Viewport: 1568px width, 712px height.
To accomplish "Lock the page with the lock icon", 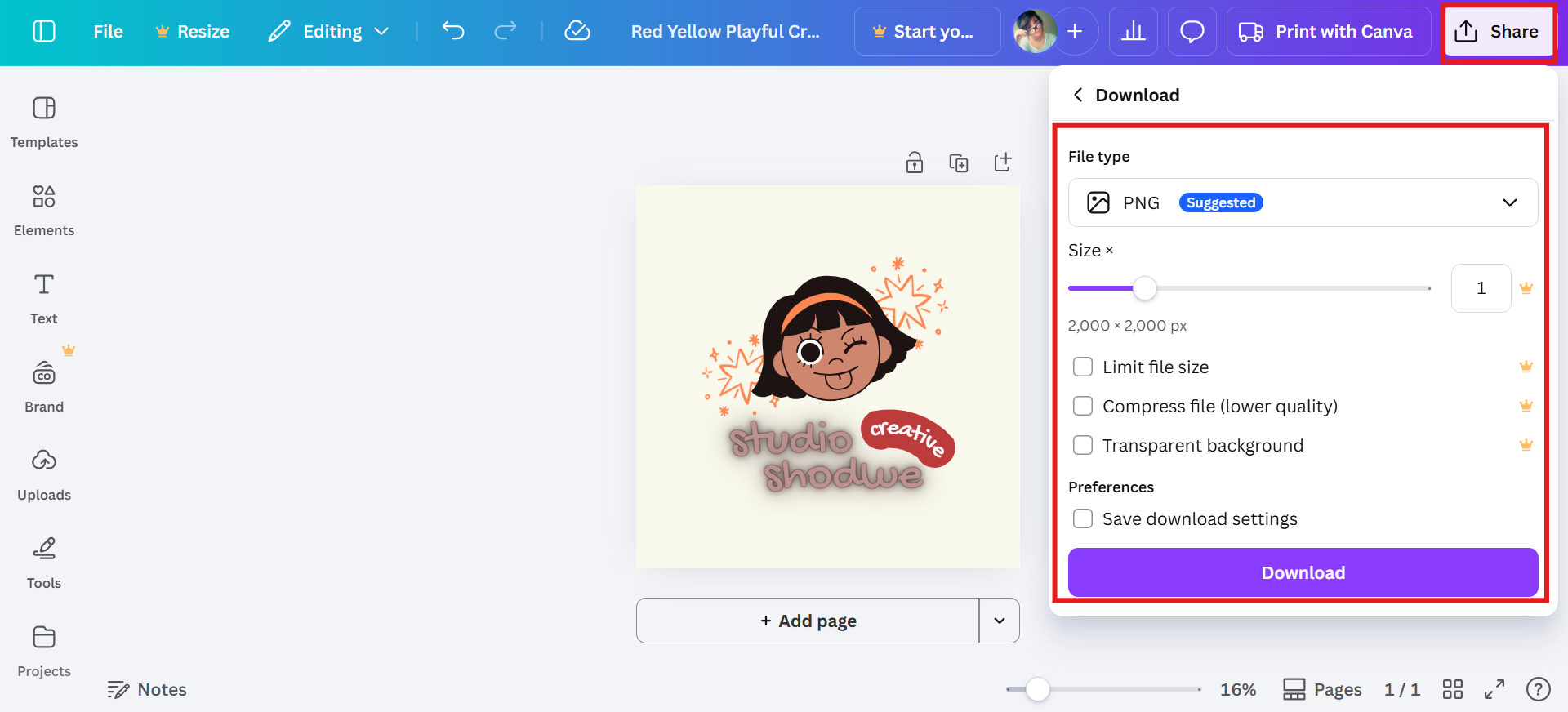I will tap(915, 162).
